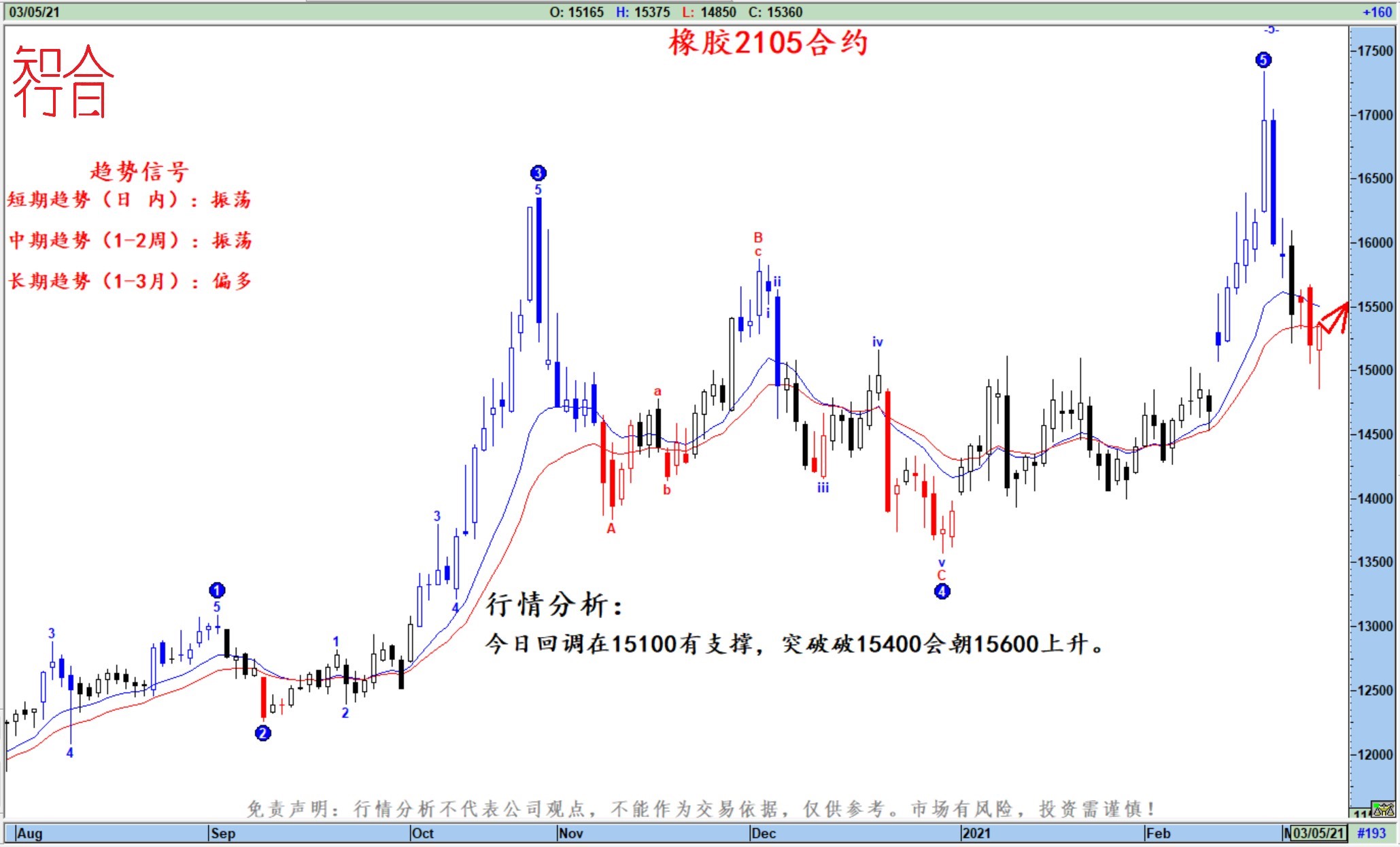Click the 03/05/21 date in top-left header
The image size is (1400, 847).
click(x=34, y=12)
